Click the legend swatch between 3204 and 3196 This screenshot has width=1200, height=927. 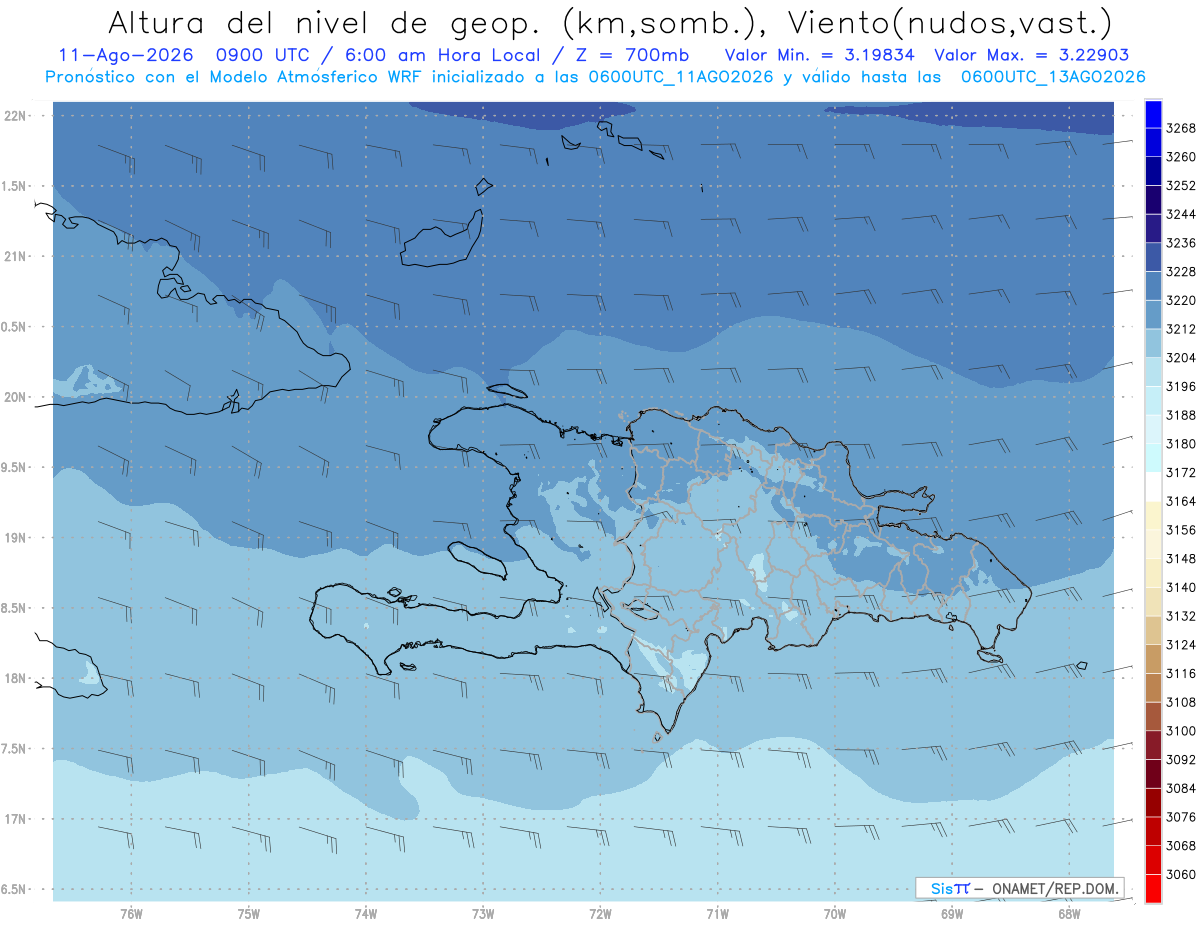[x=1153, y=372]
